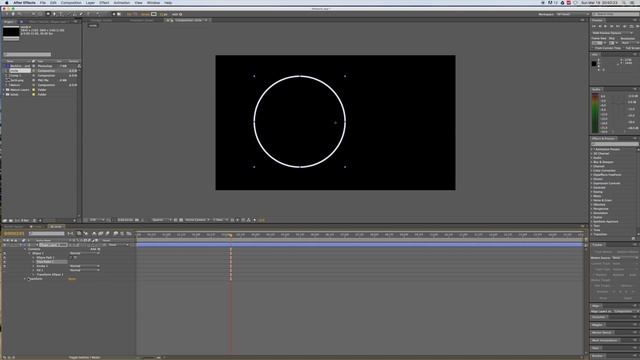Viewport: 640px width, 360px height.
Task: Click the new folder icon in Project panel
Action: click(11, 220)
